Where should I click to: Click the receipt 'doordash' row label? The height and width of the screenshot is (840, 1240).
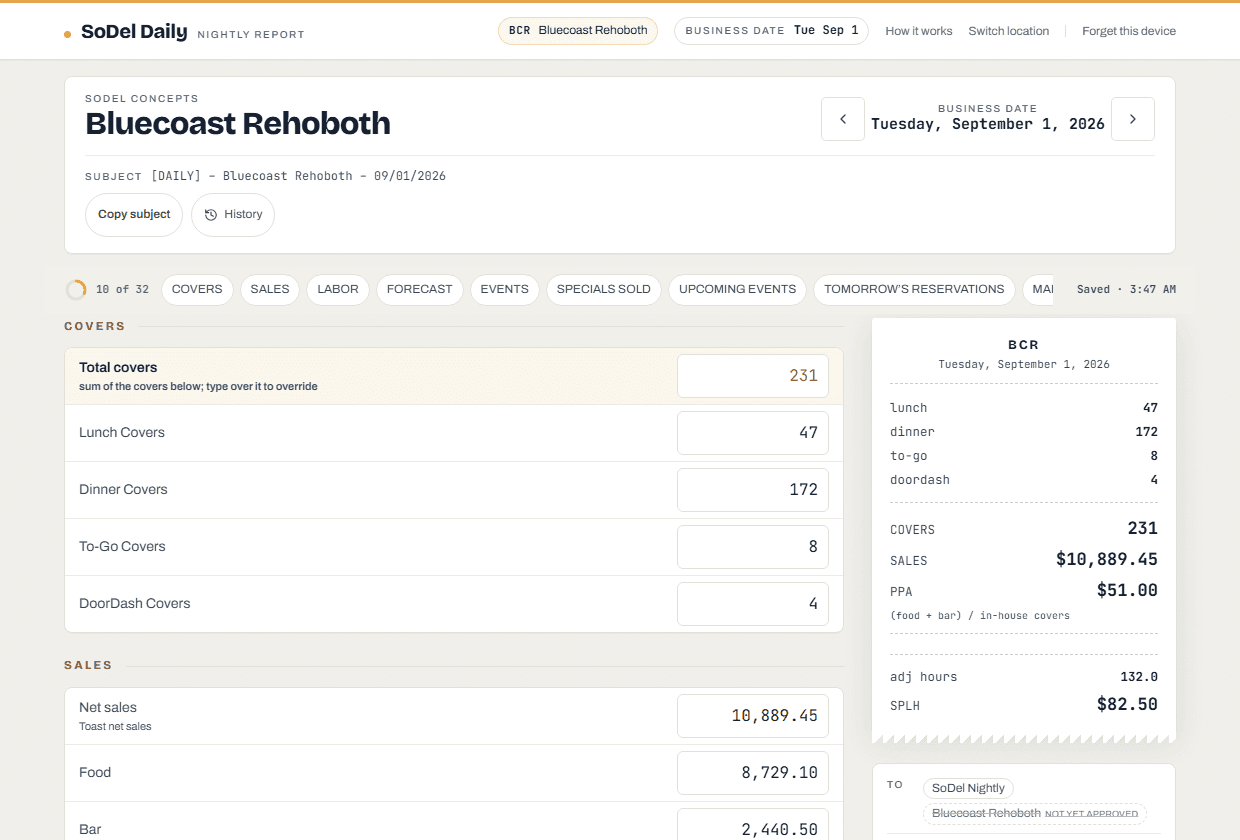tap(920, 480)
